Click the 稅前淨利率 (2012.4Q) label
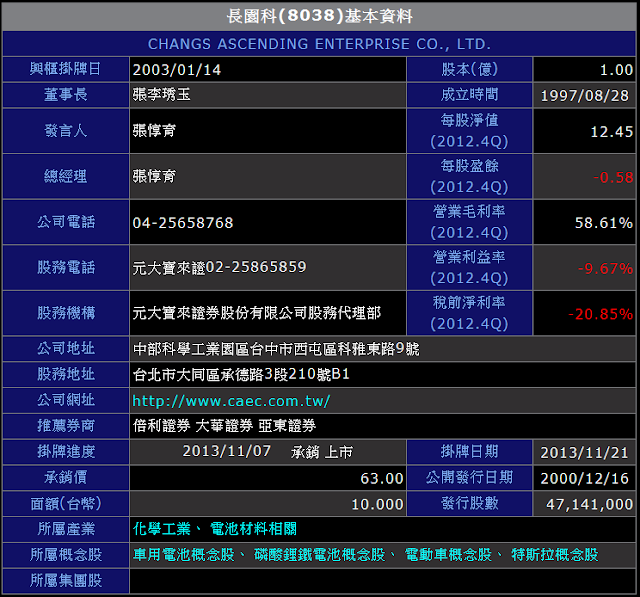 tap(469, 313)
